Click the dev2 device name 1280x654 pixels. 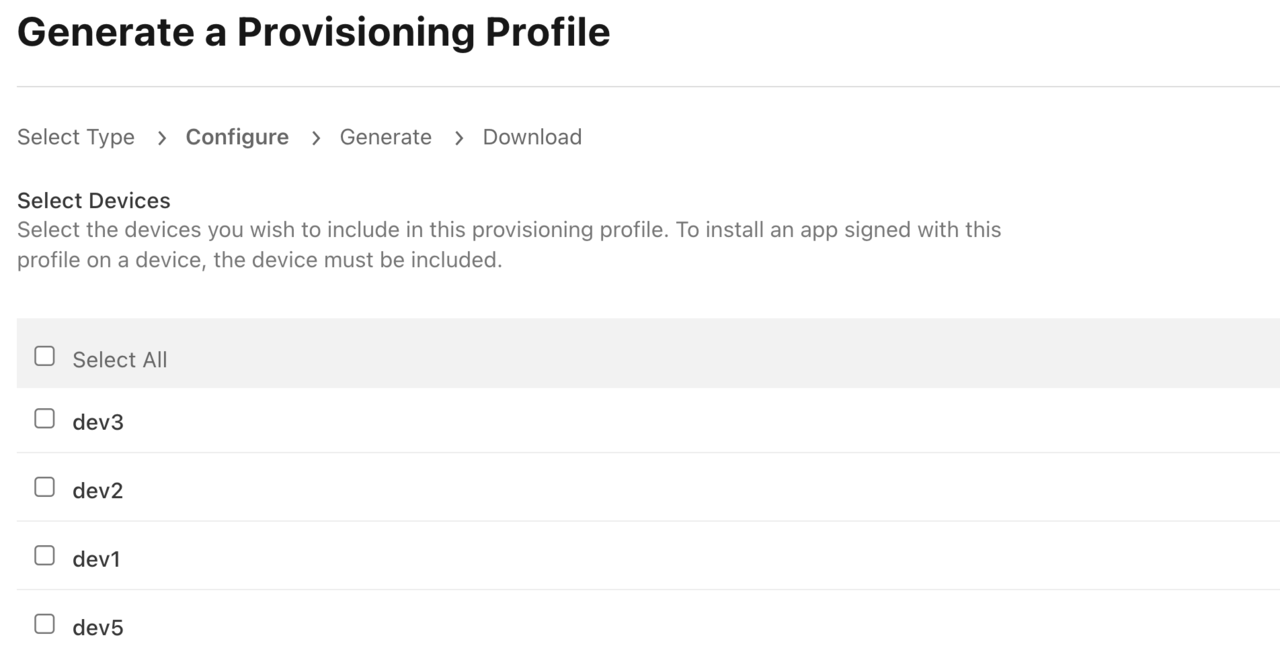point(98,491)
